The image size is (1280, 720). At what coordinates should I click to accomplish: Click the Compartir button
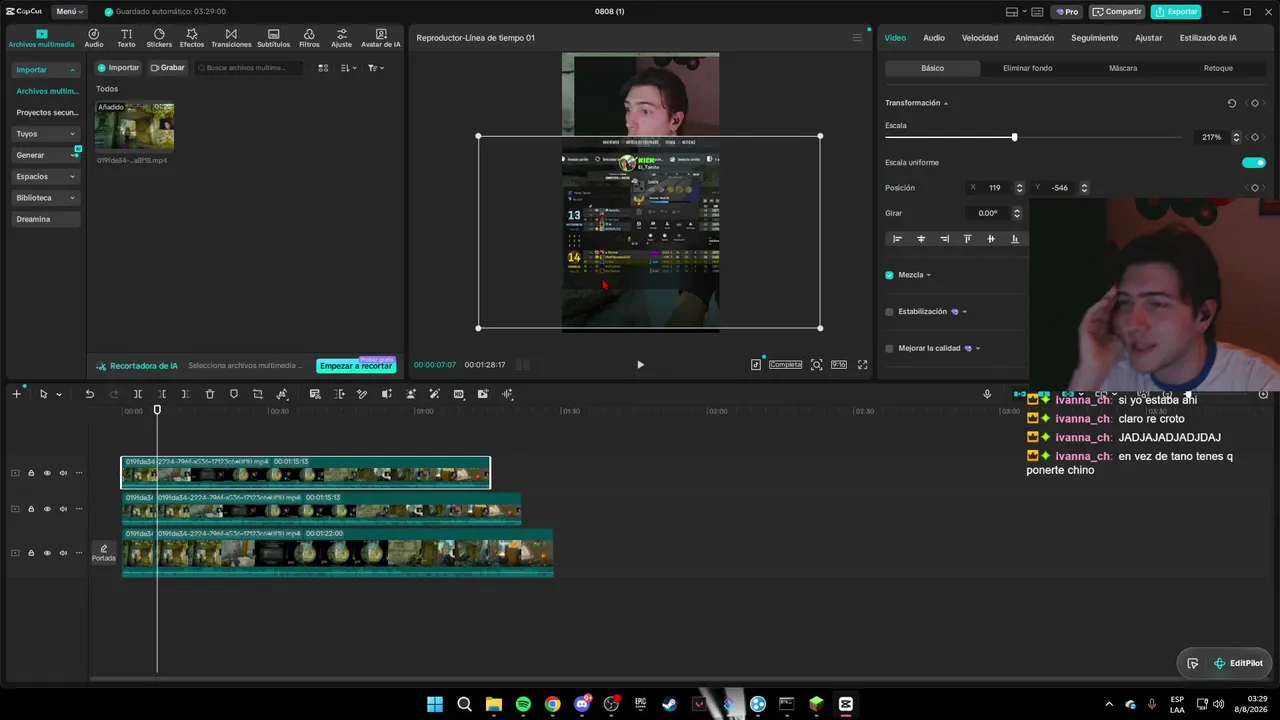pos(1117,12)
